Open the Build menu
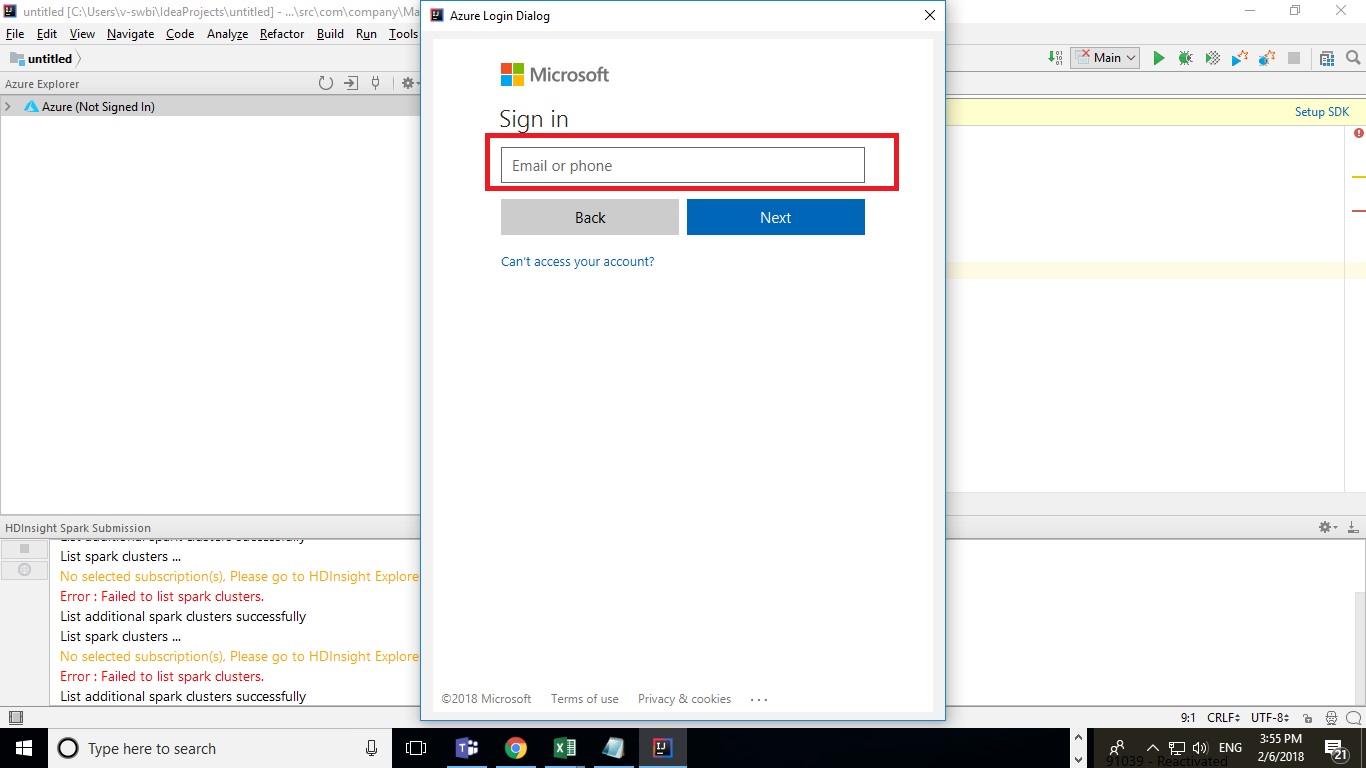The height and width of the screenshot is (768, 1366). tap(329, 33)
